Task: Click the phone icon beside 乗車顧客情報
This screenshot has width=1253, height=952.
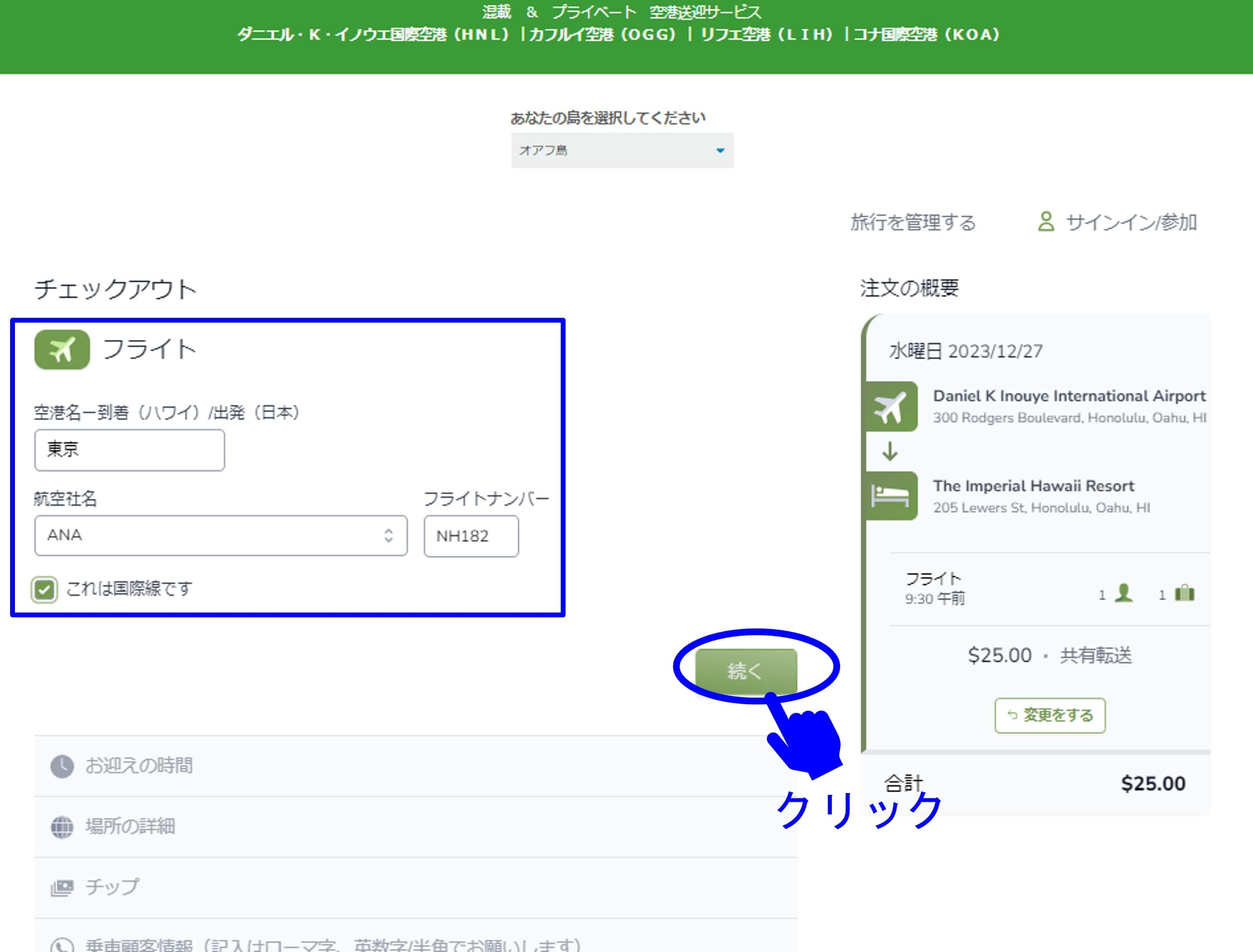Action: (x=62, y=945)
